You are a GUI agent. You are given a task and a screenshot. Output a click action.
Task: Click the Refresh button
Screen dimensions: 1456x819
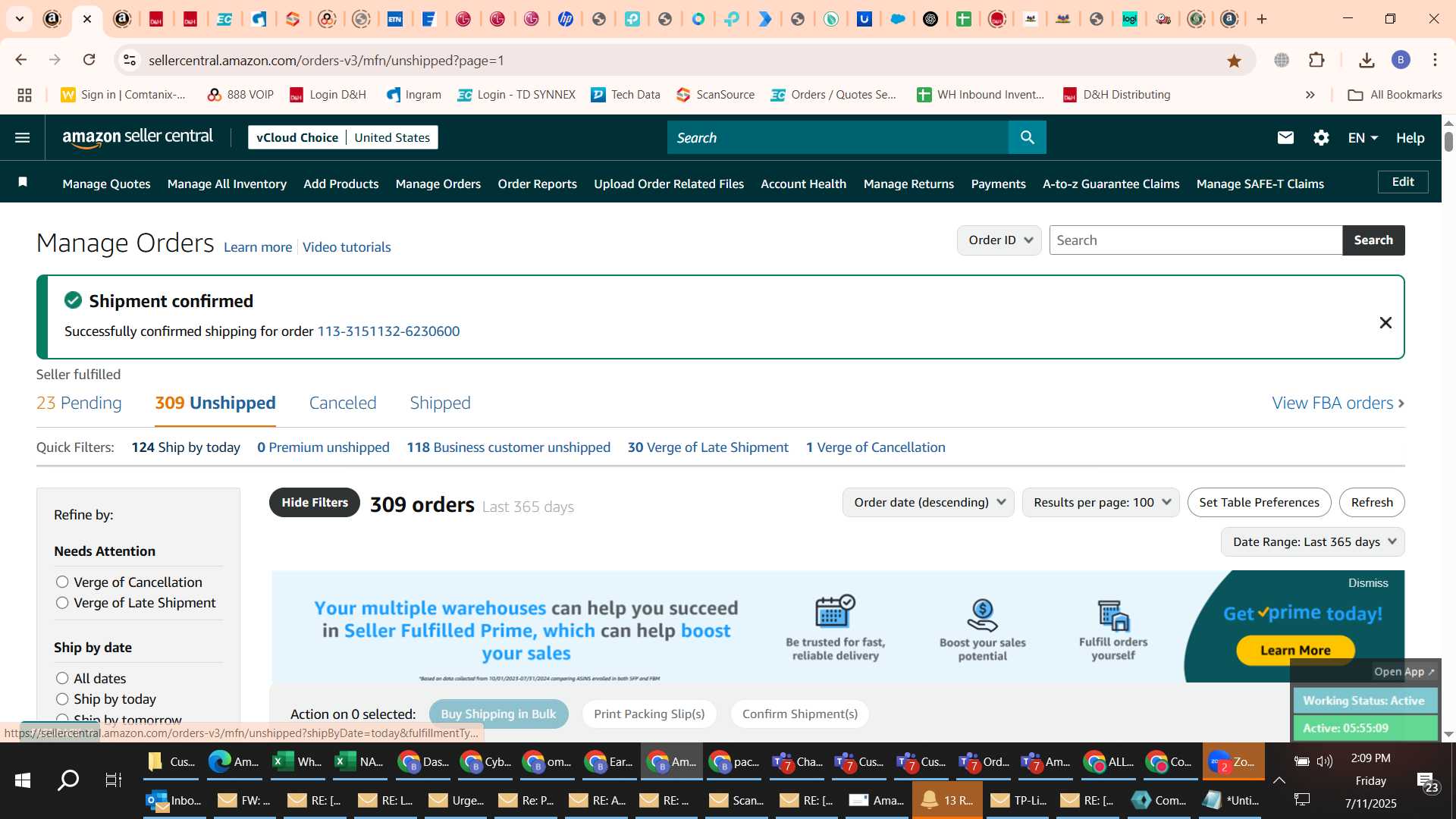pos(1372,502)
